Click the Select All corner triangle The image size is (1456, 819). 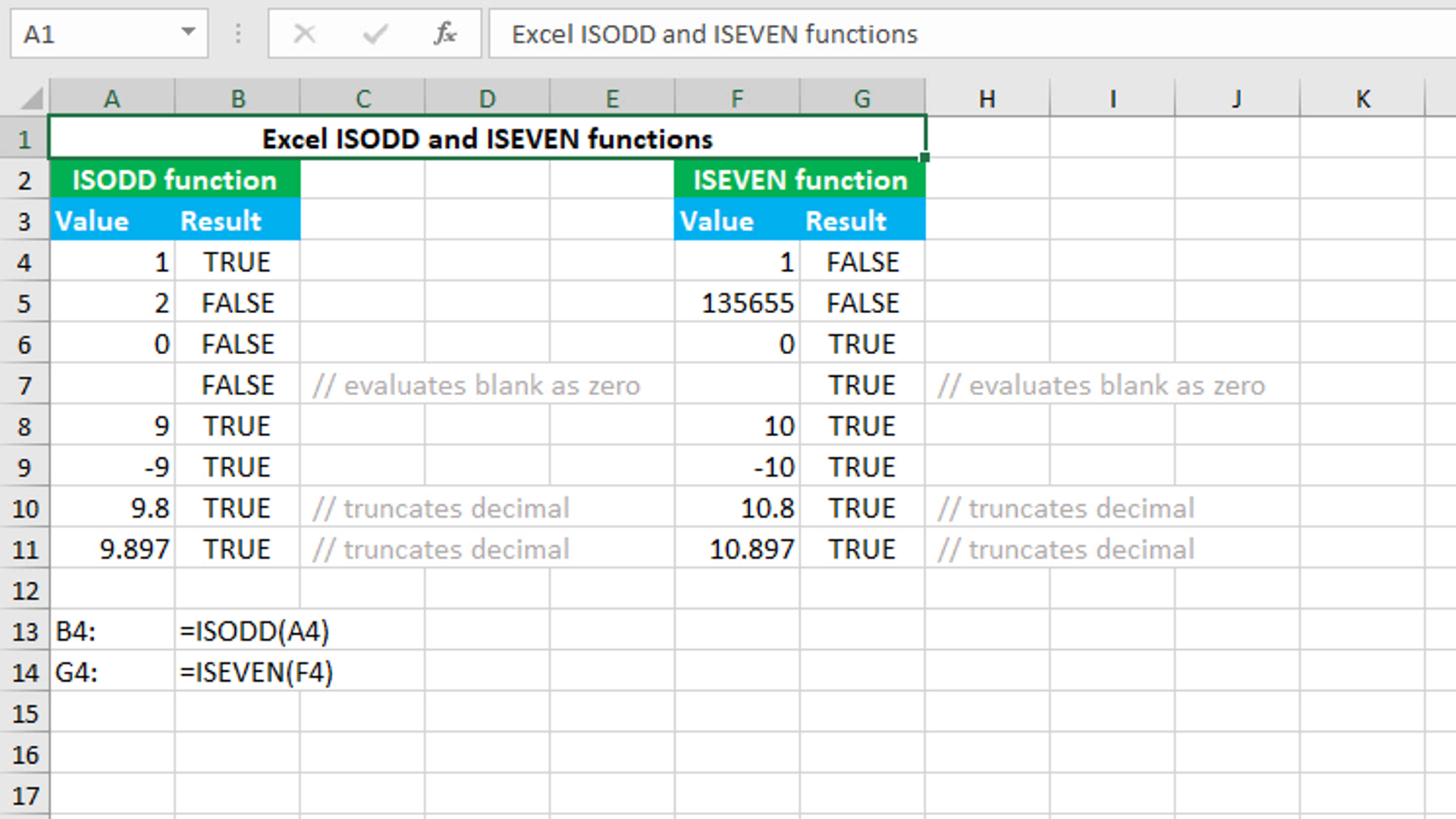[31, 99]
